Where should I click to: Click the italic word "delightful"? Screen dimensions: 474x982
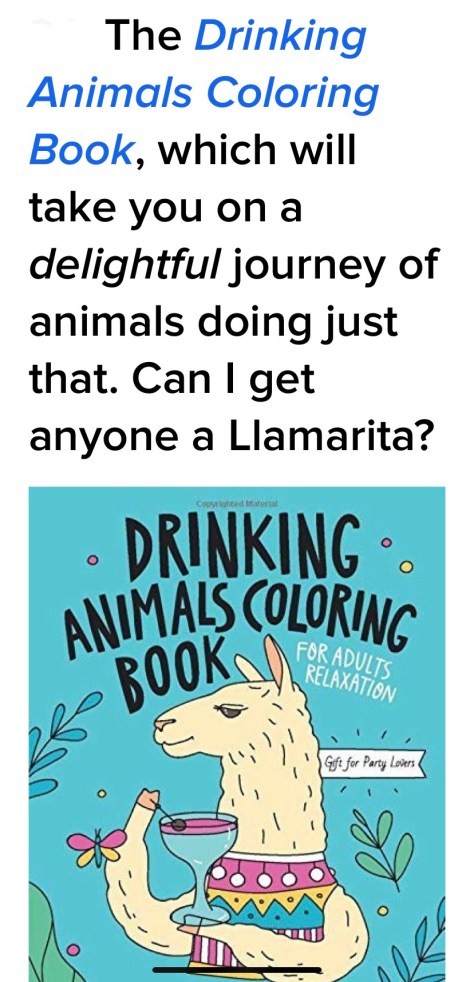tap(125, 266)
